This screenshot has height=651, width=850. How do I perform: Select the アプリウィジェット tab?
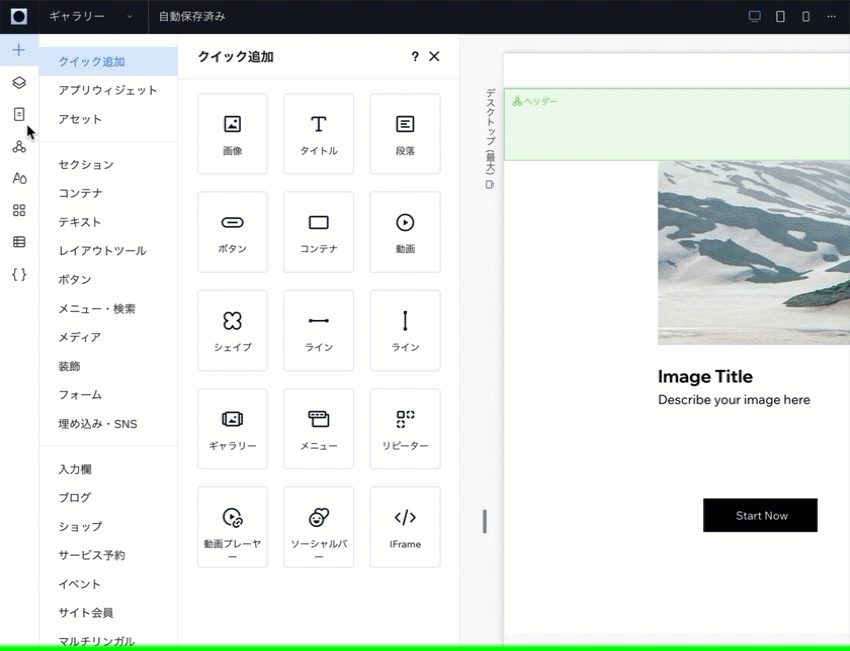108,90
